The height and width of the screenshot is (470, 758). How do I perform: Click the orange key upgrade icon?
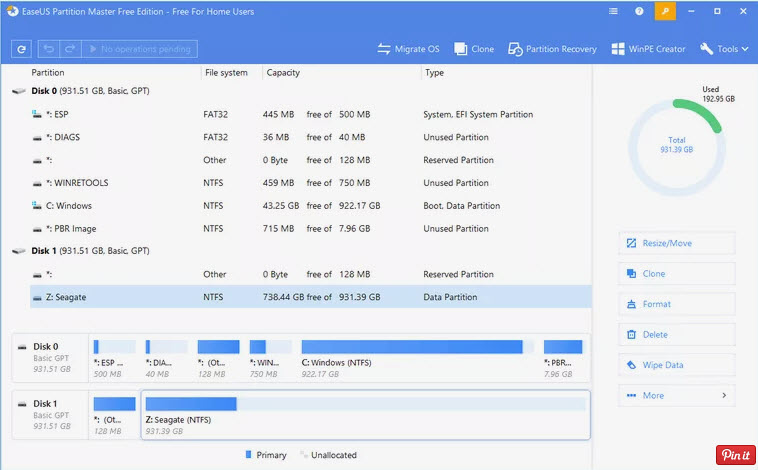coord(665,11)
